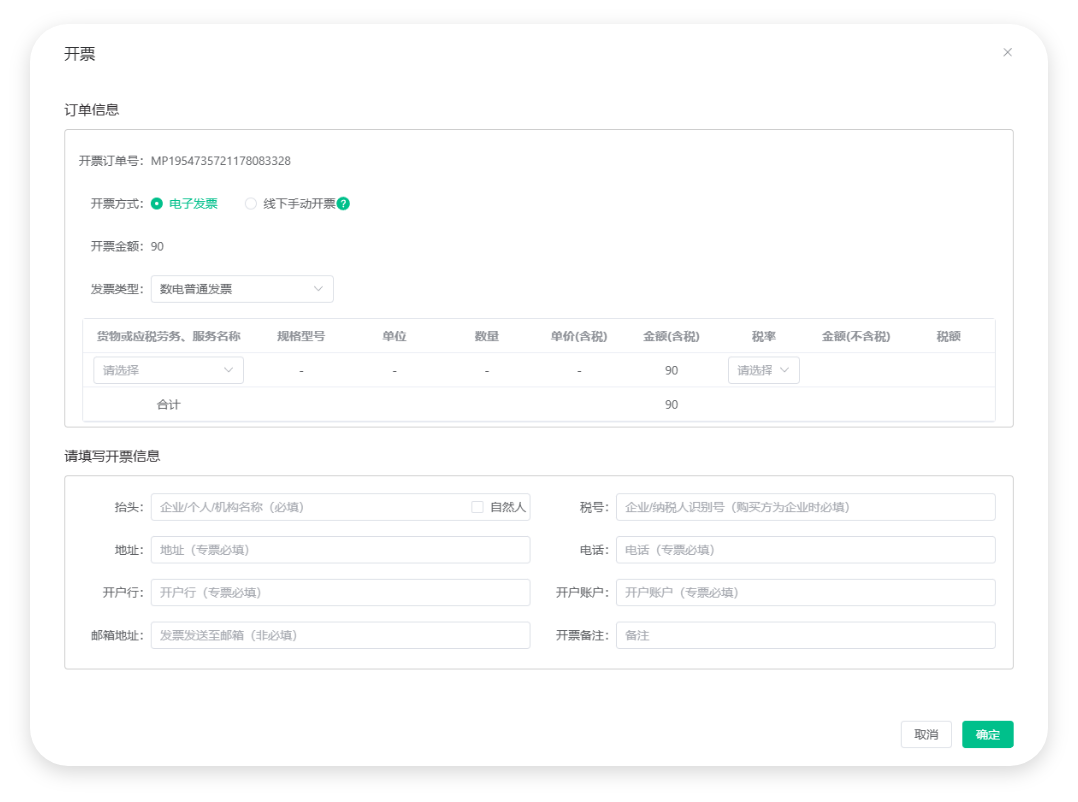Image resolution: width=1078 pixels, height=802 pixels.
Task: Click the chevron arrow in 发票类型 selector
Action: tap(319, 289)
